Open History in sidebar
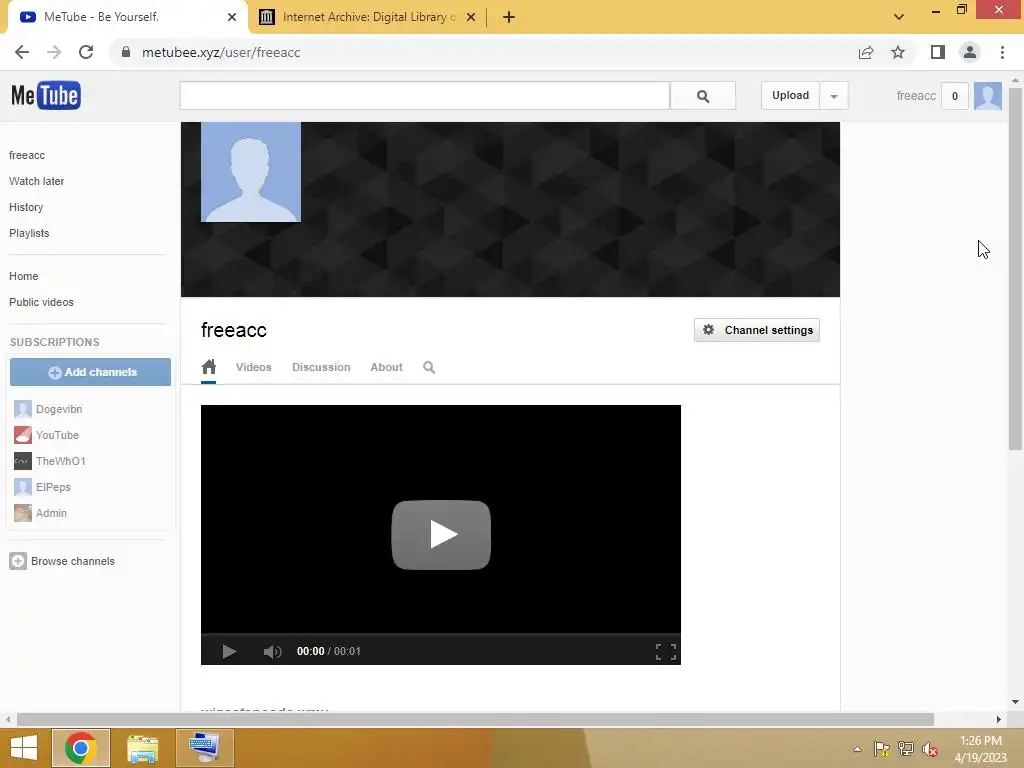The width and height of the screenshot is (1024, 768). coord(26,207)
